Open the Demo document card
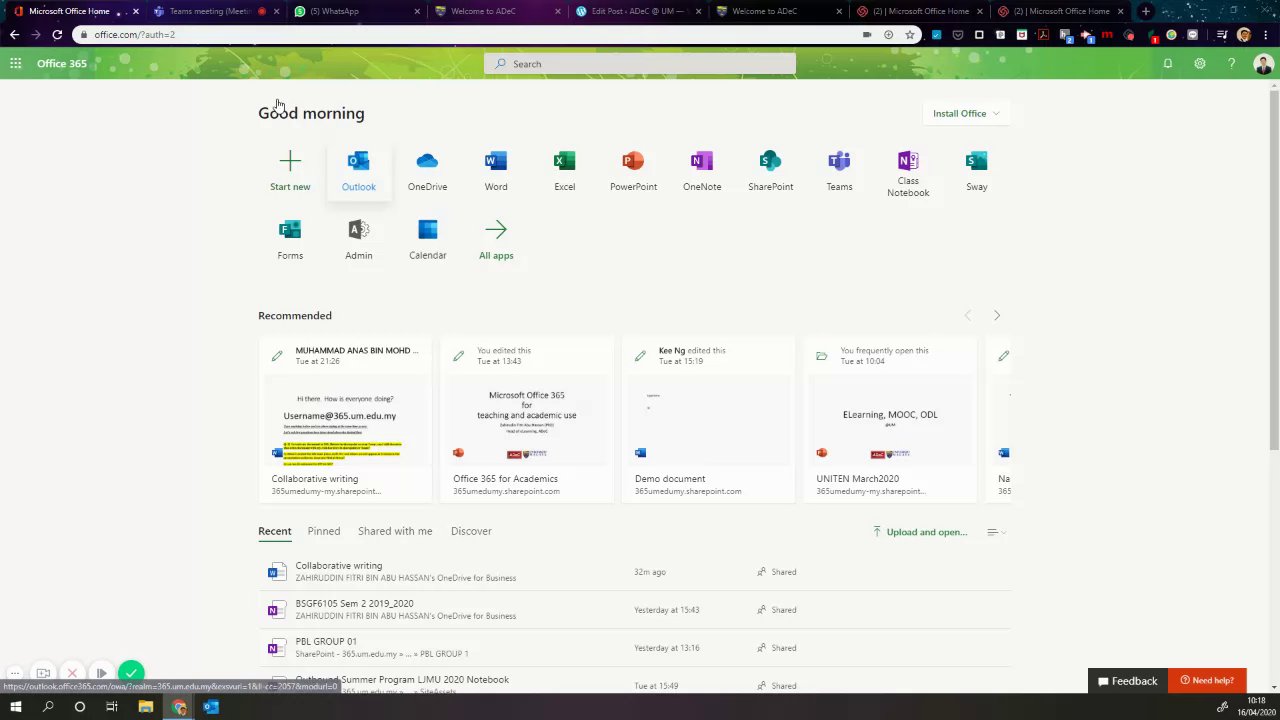 tap(708, 419)
